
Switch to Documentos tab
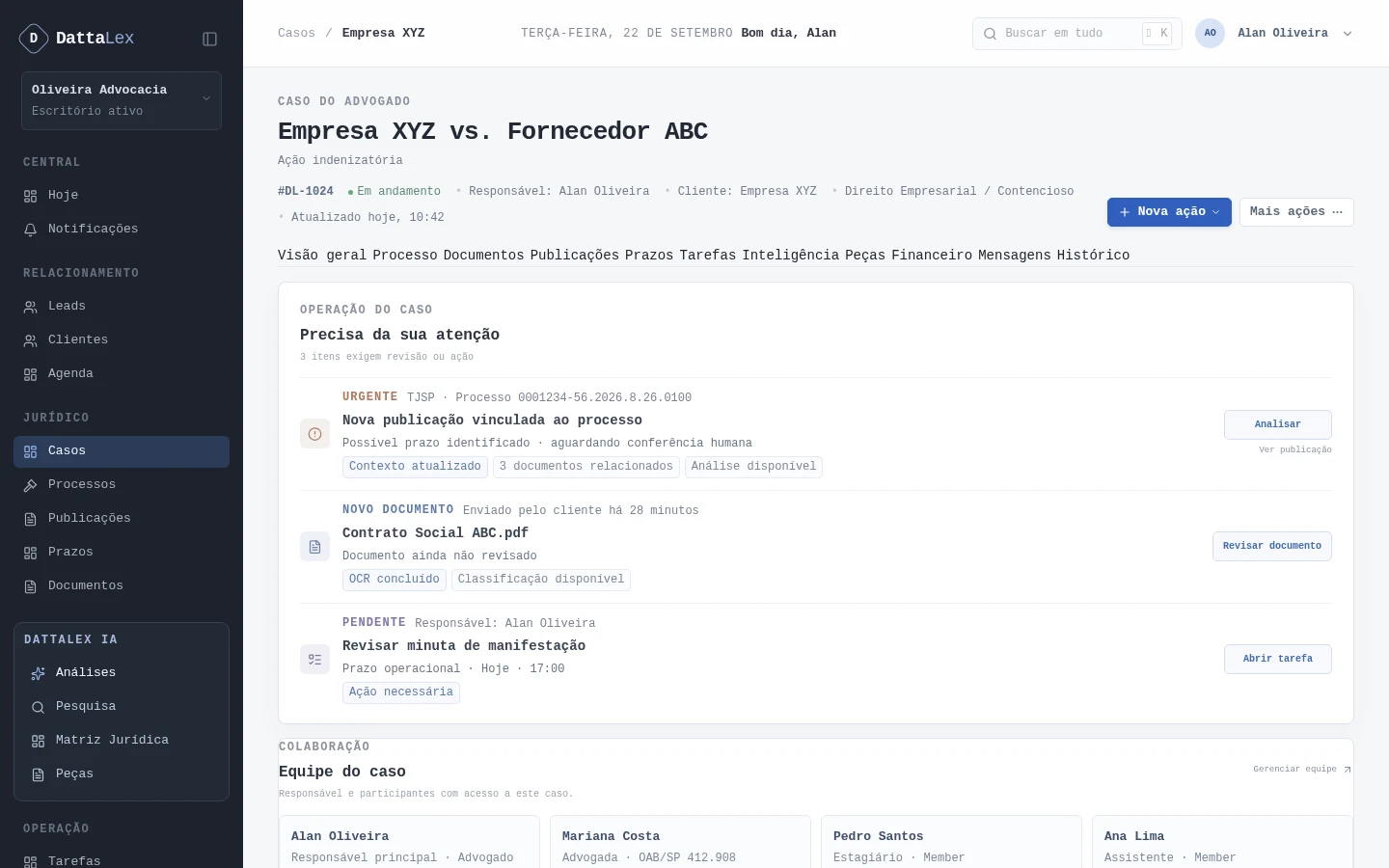point(484,256)
